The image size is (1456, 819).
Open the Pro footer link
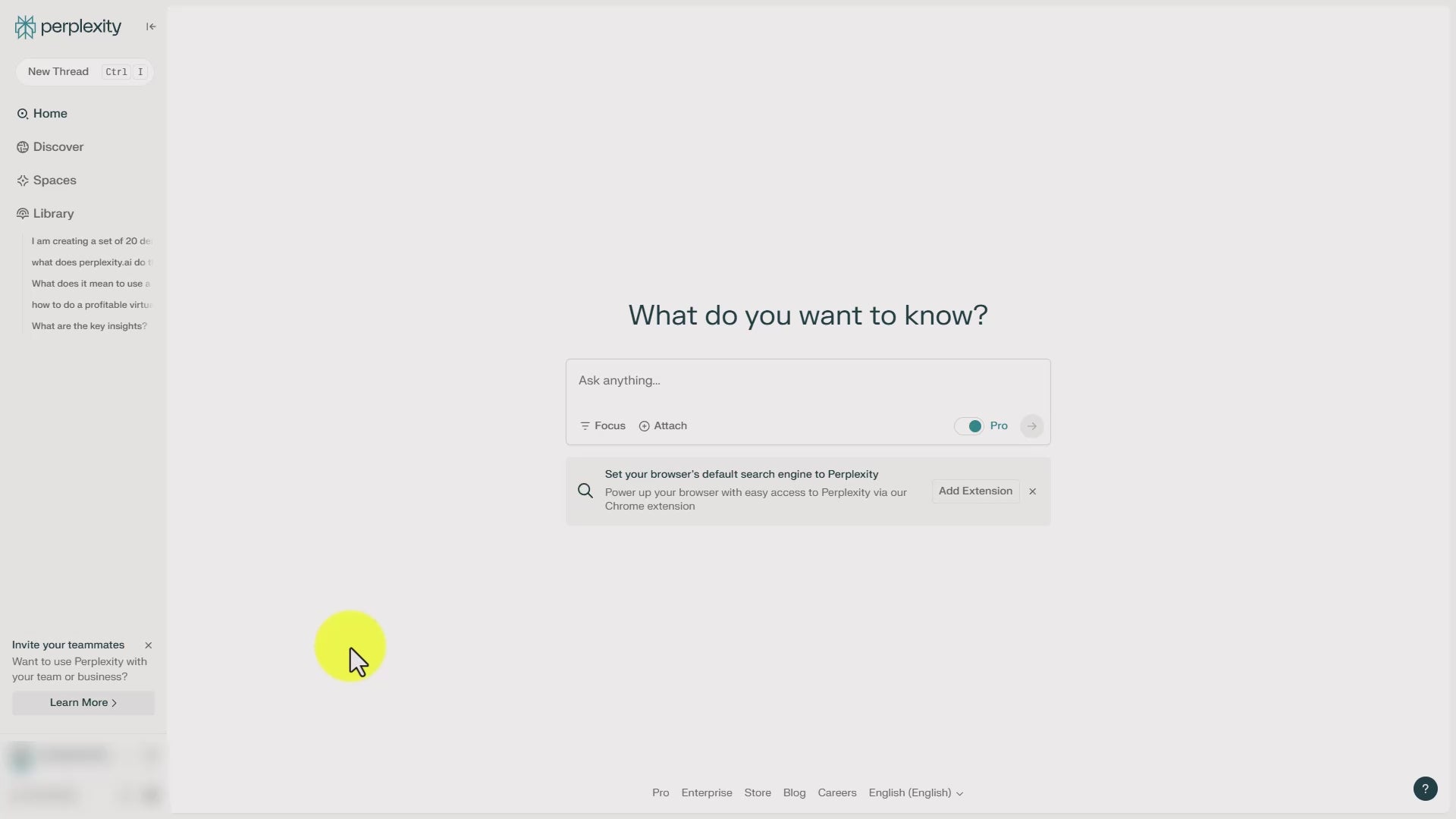pyautogui.click(x=661, y=793)
